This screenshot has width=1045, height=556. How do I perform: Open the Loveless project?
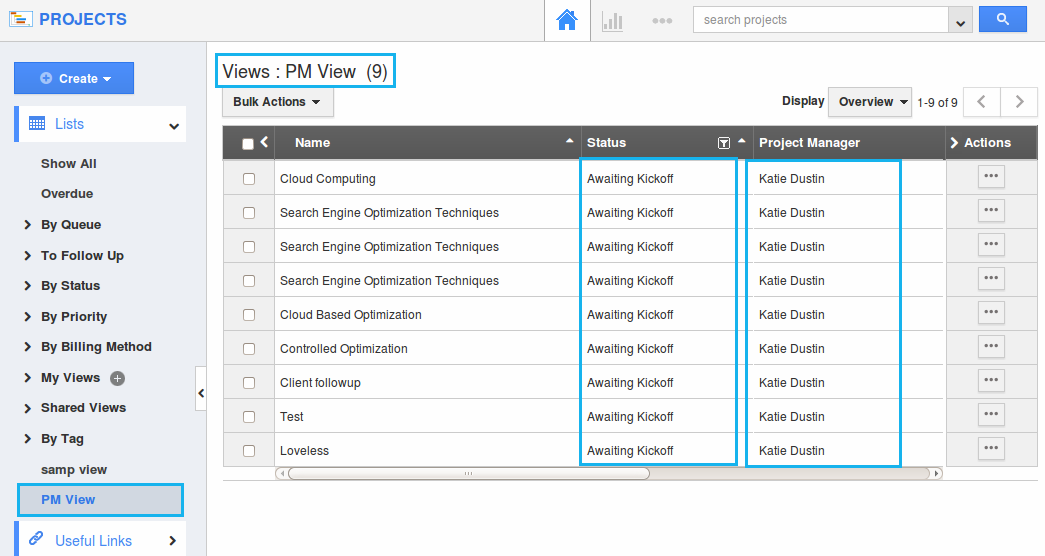pyautogui.click(x=304, y=451)
